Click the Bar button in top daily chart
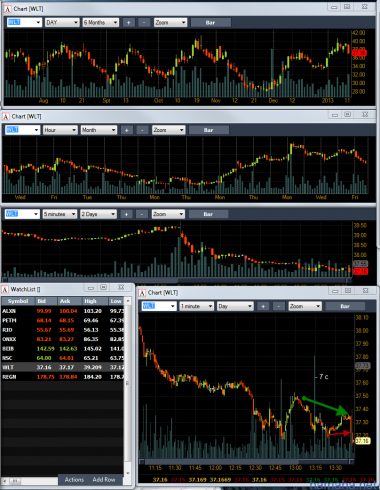This screenshot has height=490, width=380. pyautogui.click(x=210, y=22)
